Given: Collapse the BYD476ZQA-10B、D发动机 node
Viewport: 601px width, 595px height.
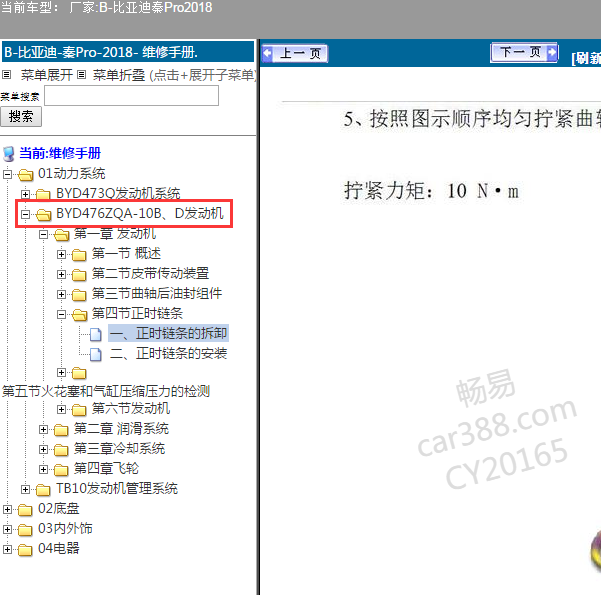Looking at the screenshot, I should coord(25,214).
